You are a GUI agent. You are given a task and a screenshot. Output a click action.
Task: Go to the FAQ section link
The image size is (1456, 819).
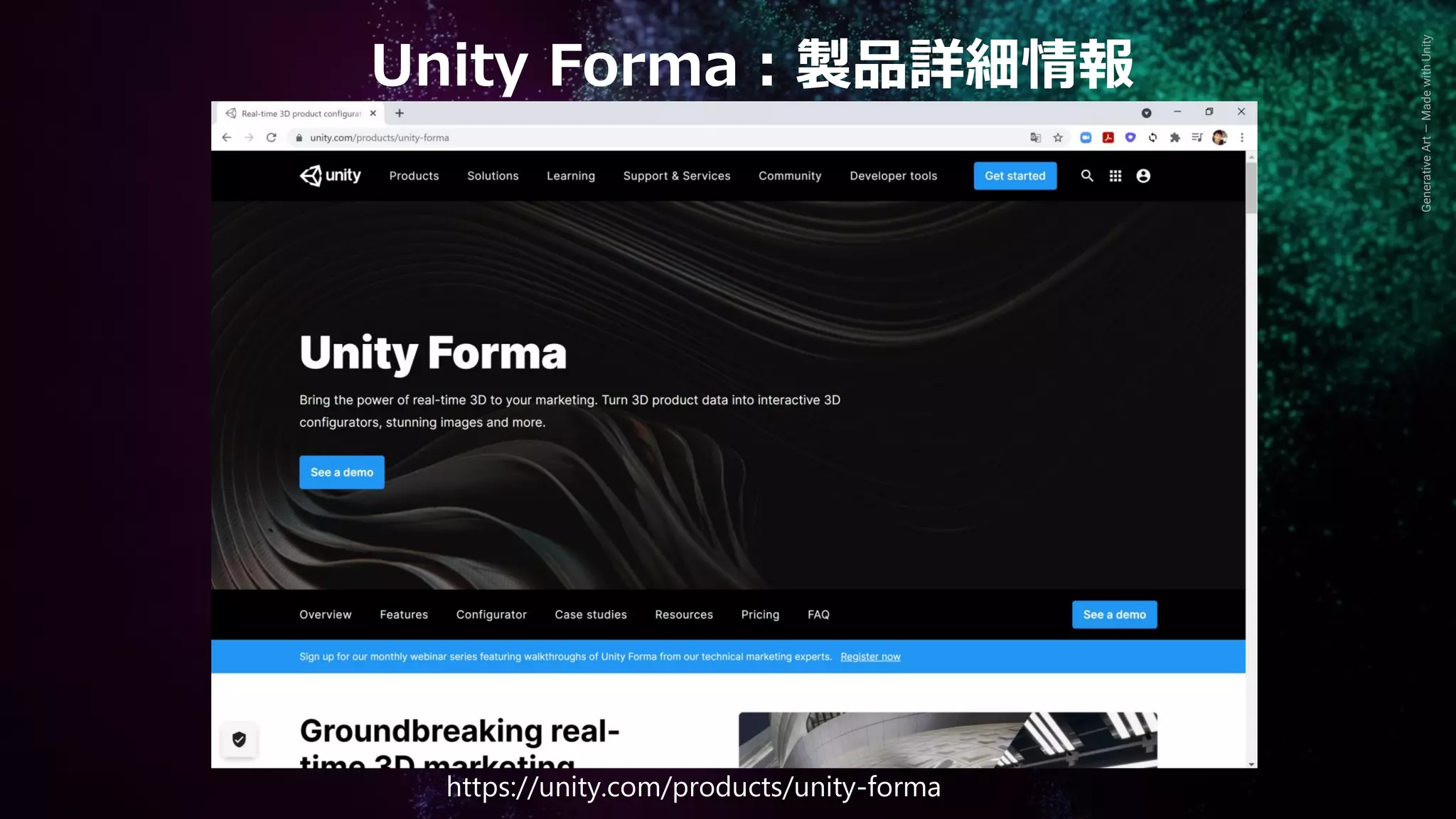tap(818, 614)
